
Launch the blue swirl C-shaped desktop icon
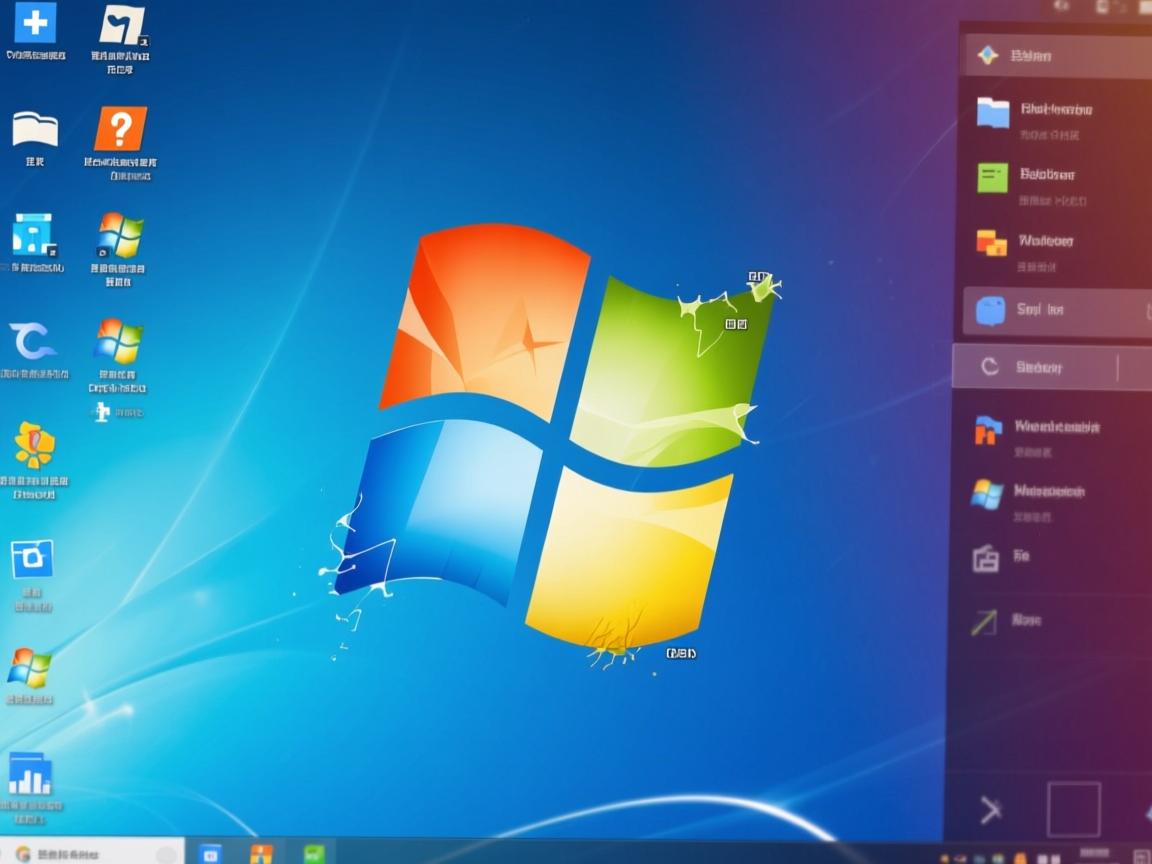pyautogui.click(x=33, y=342)
